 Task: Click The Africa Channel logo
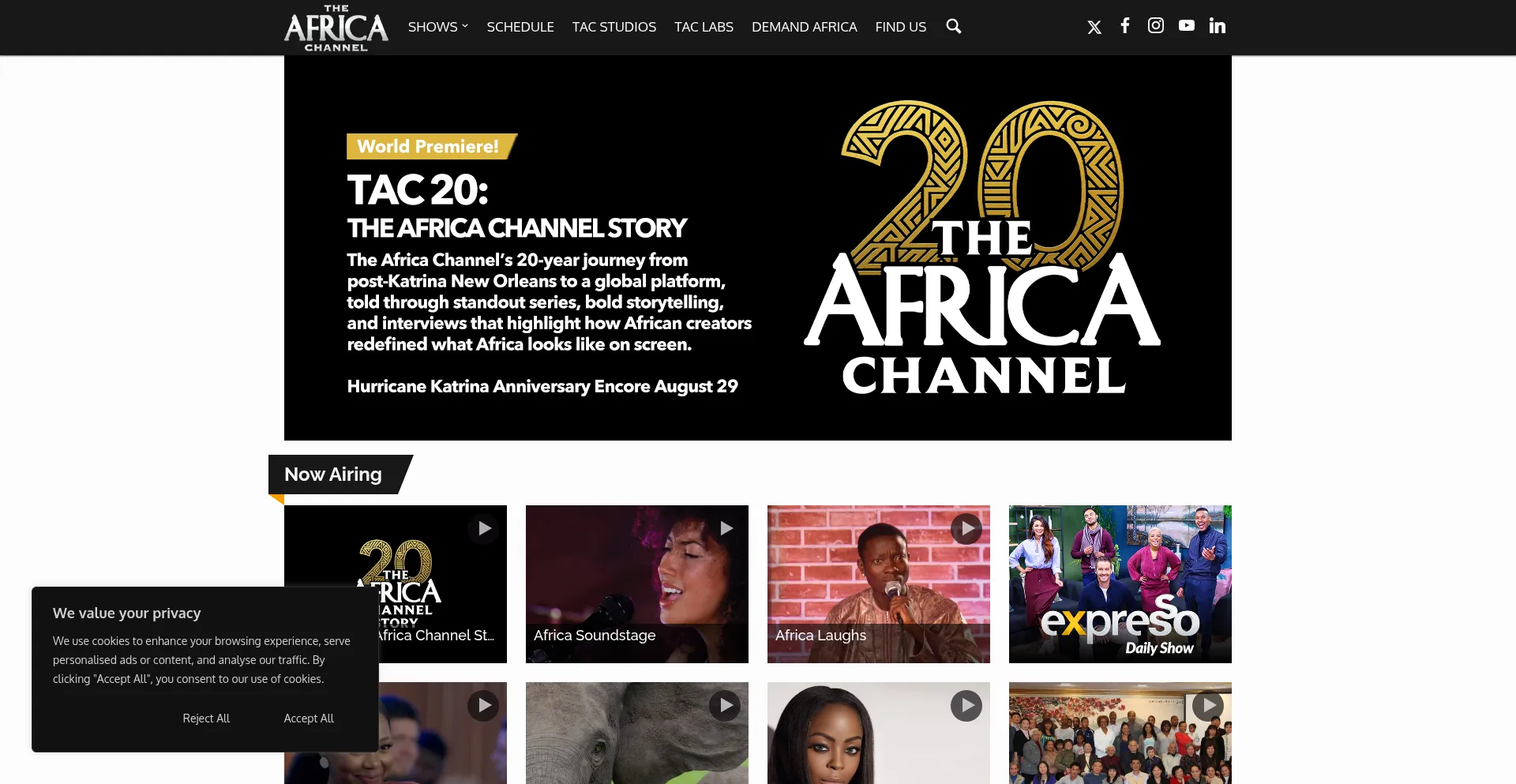click(336, 28)
